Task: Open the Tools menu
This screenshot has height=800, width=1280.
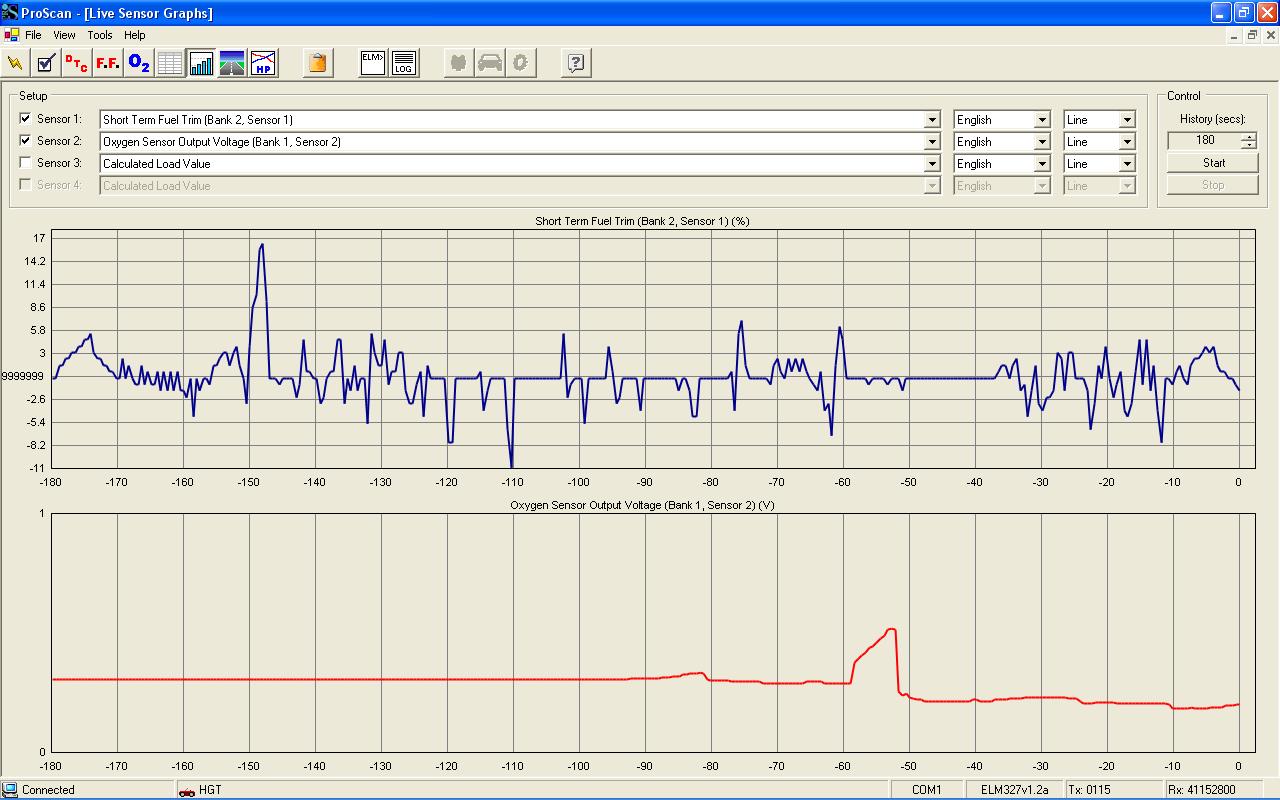Action: pos(100,35)
